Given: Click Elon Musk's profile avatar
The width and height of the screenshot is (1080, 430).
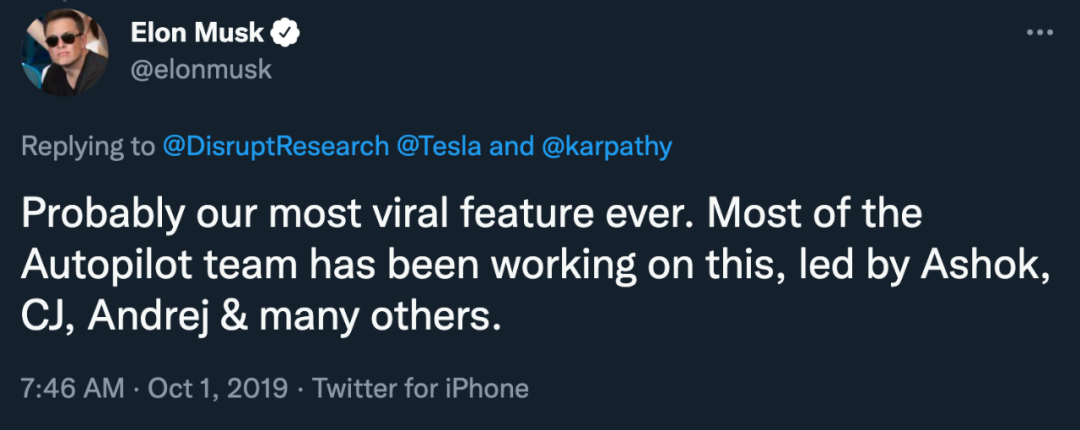Looking at the screenshot, I should pos(65,52).
